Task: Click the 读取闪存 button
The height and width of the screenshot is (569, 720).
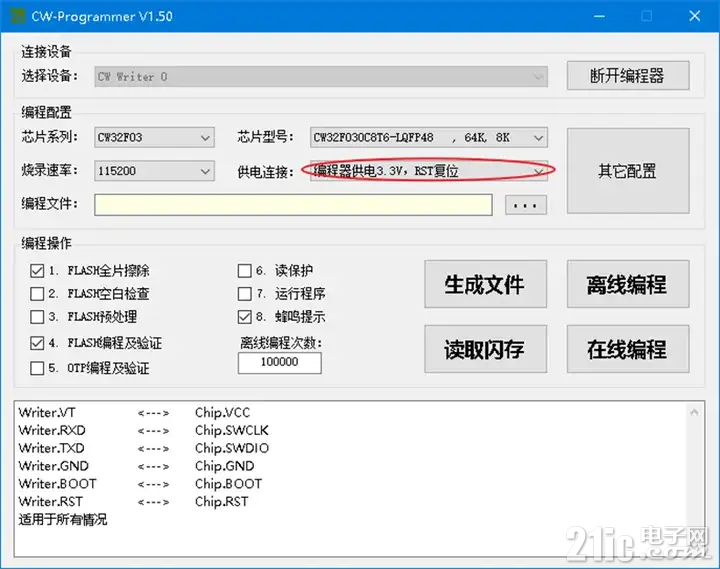Action: click(x=485, y=349)
